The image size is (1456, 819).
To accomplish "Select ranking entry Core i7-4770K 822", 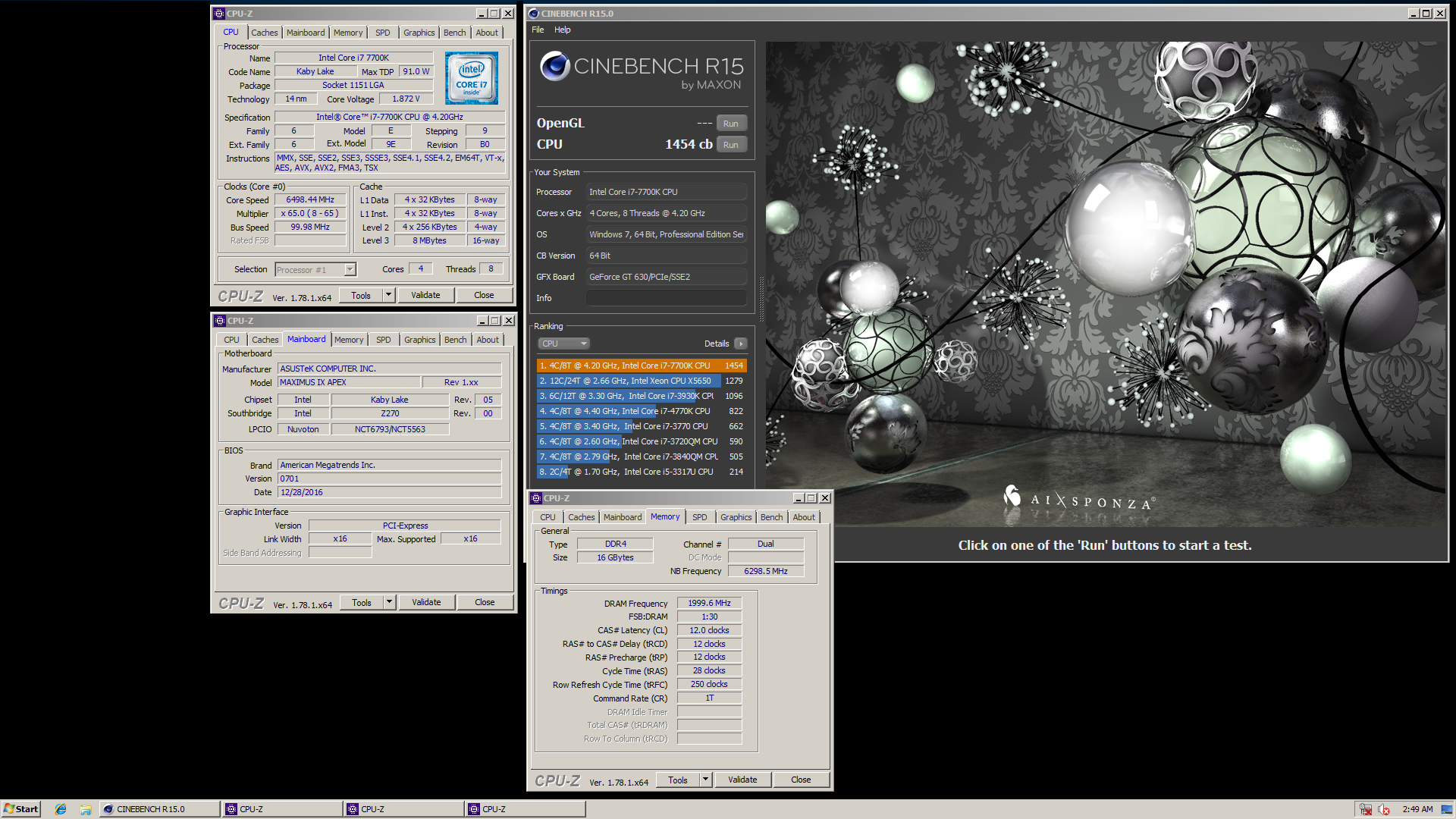I will [x=642, y=411].
